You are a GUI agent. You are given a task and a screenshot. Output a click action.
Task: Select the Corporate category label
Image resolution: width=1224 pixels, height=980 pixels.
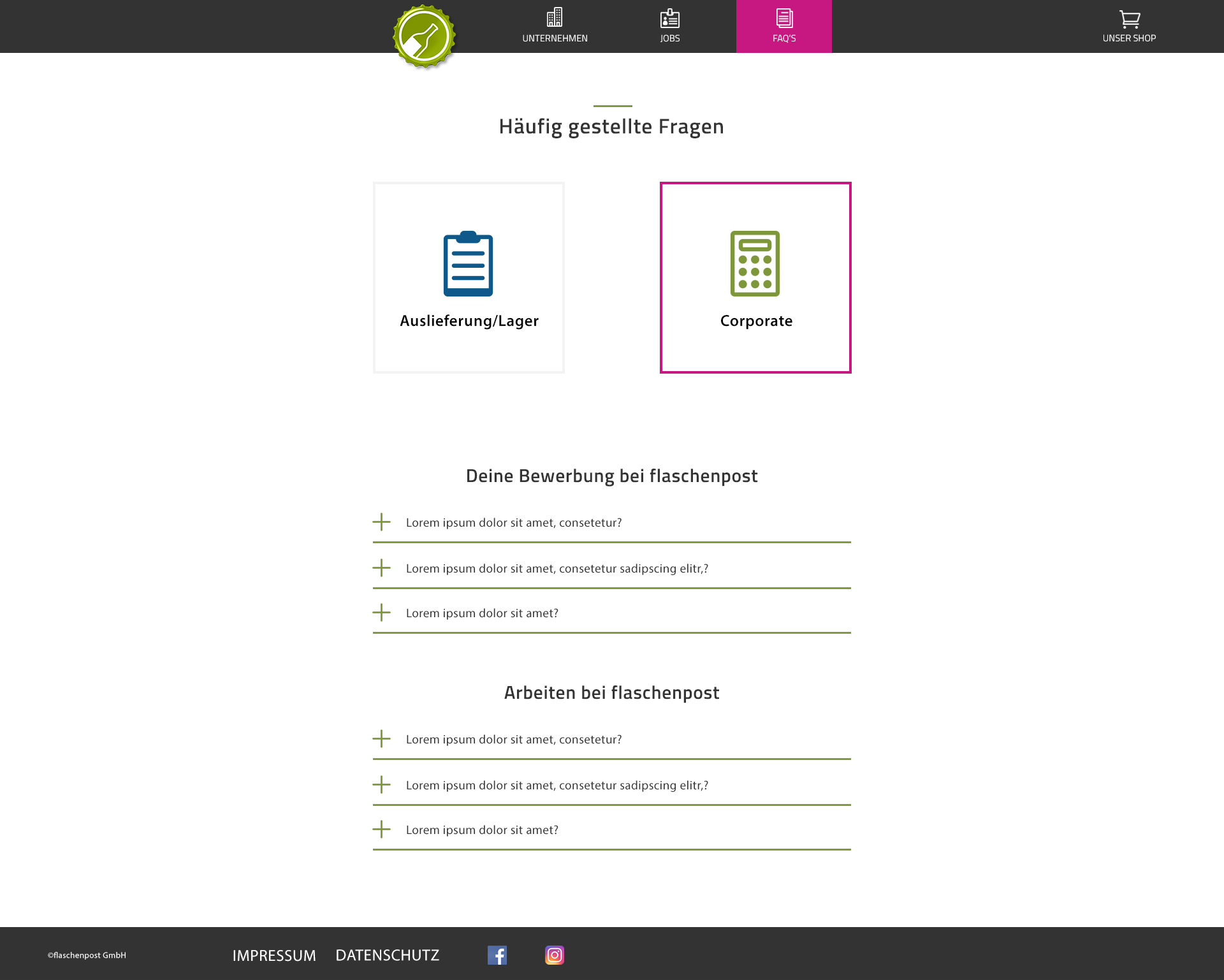click(756, 321)
